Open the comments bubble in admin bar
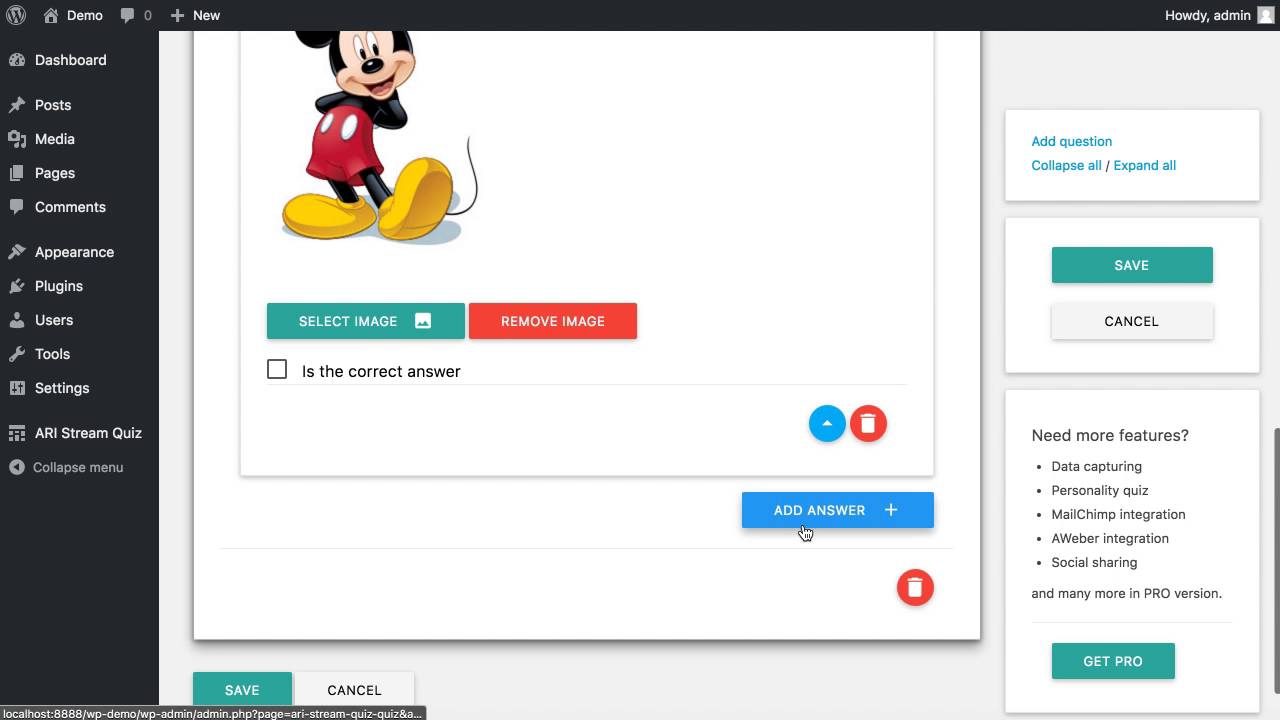 coord(128,16)
